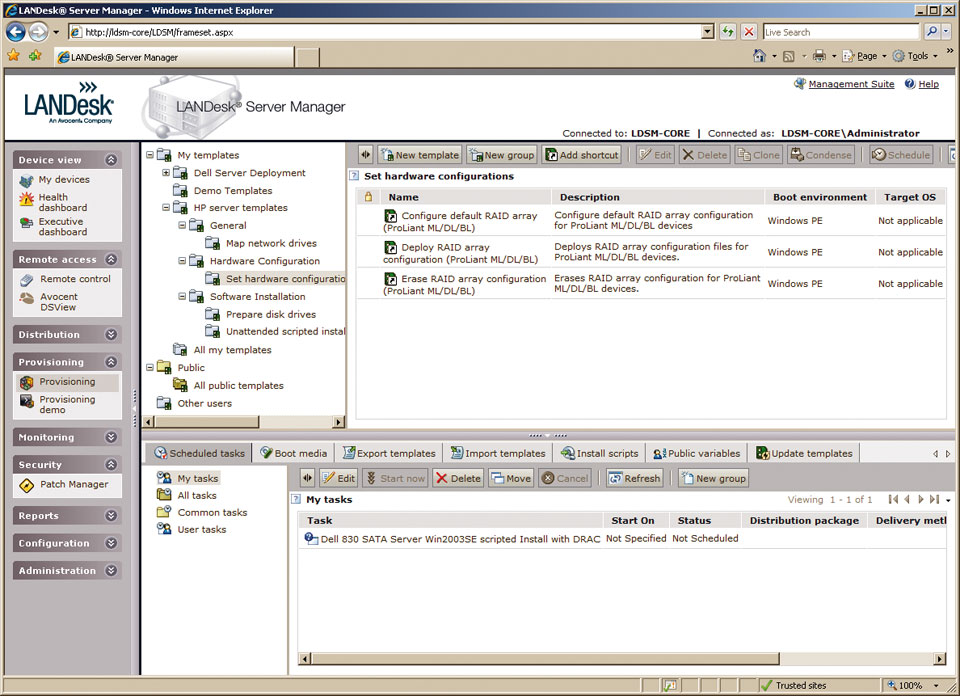Screen dimensions: 960x696
Task: Click the Patch Manager icon in Security
Action: (x=27, y=485)
